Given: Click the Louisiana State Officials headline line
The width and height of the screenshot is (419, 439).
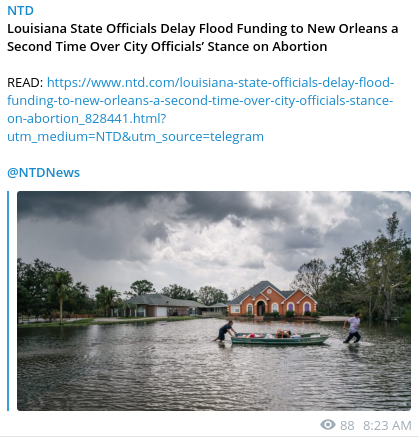Looking at the screenshot, I should click(203, 29).
